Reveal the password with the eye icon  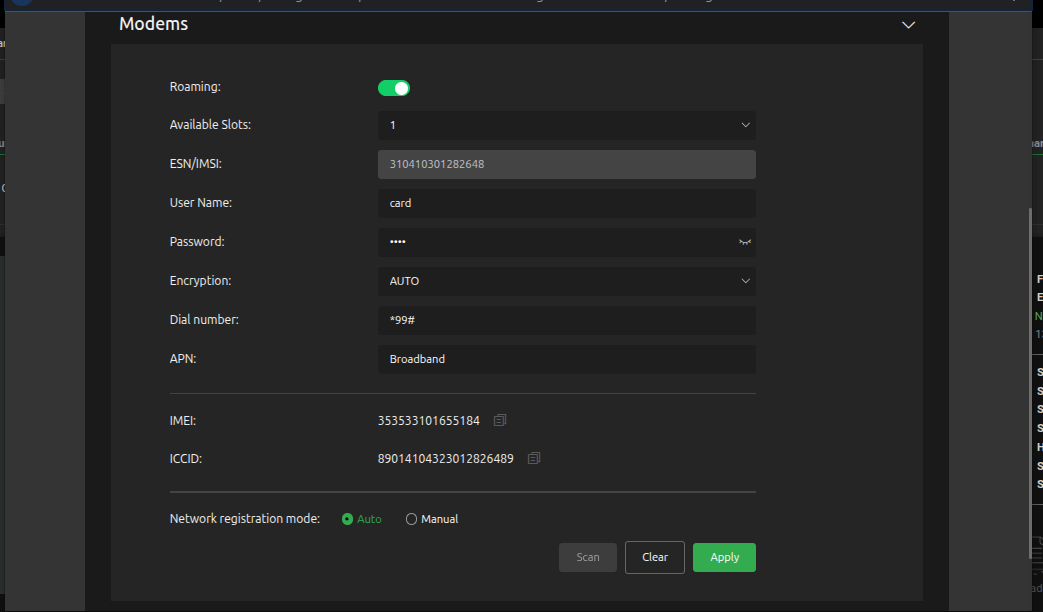click(744, 242)
